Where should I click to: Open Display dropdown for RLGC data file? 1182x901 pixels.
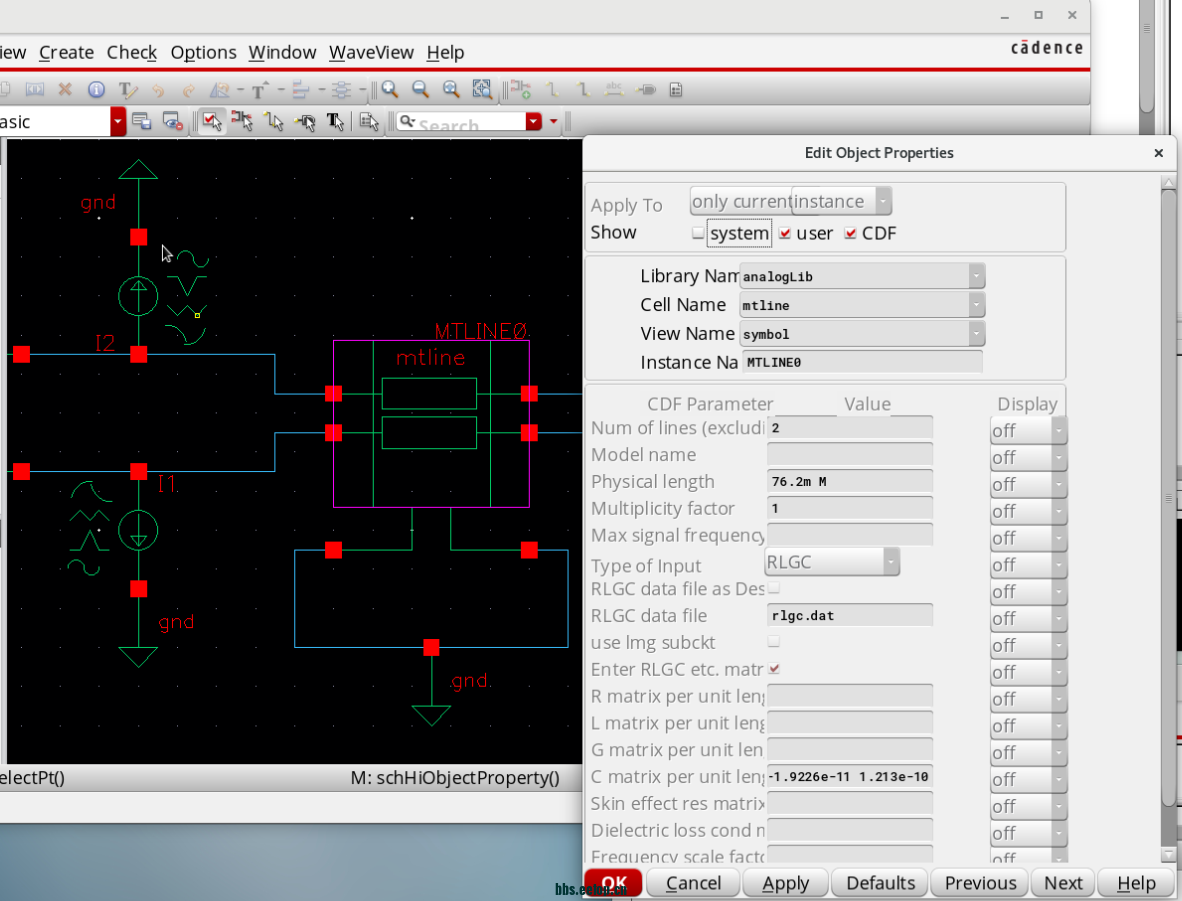click(x=1028, y=618)
